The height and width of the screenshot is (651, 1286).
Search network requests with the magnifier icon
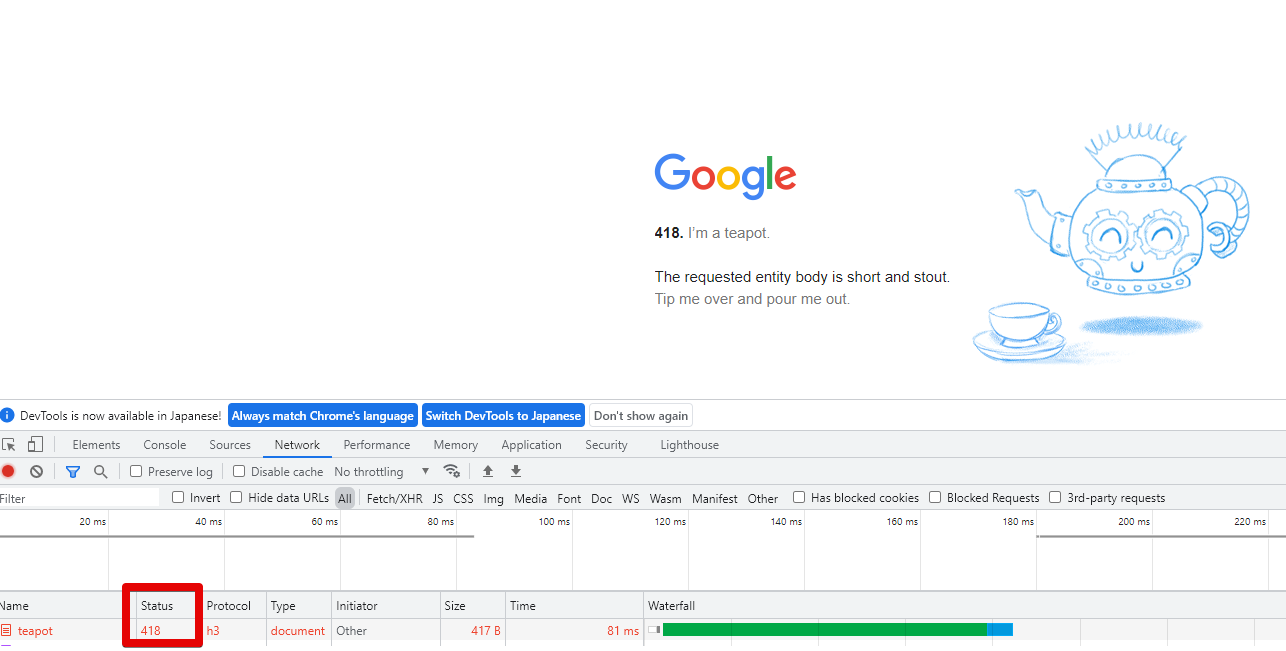coord(100,470)
